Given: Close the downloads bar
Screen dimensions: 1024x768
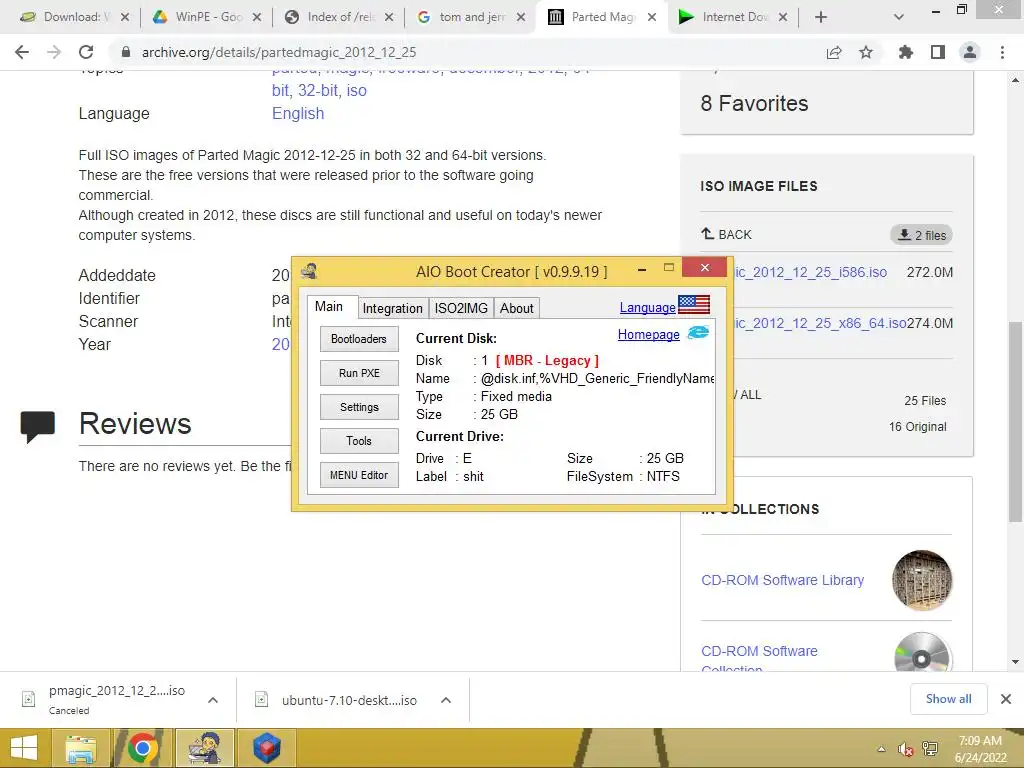Looking at the screenshot, I should [x=1006, y=699].
